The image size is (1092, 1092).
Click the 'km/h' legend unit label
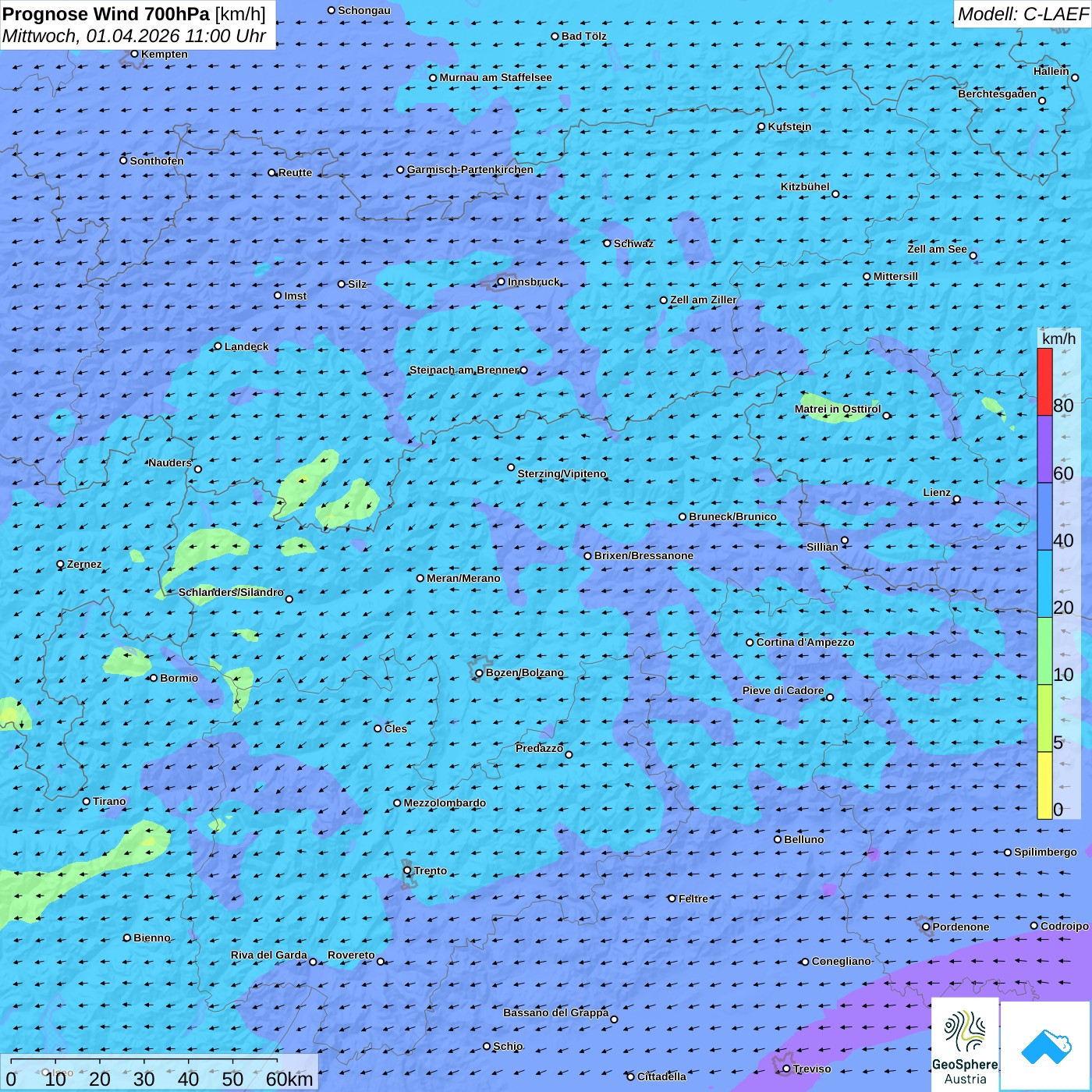(1058, 339)
